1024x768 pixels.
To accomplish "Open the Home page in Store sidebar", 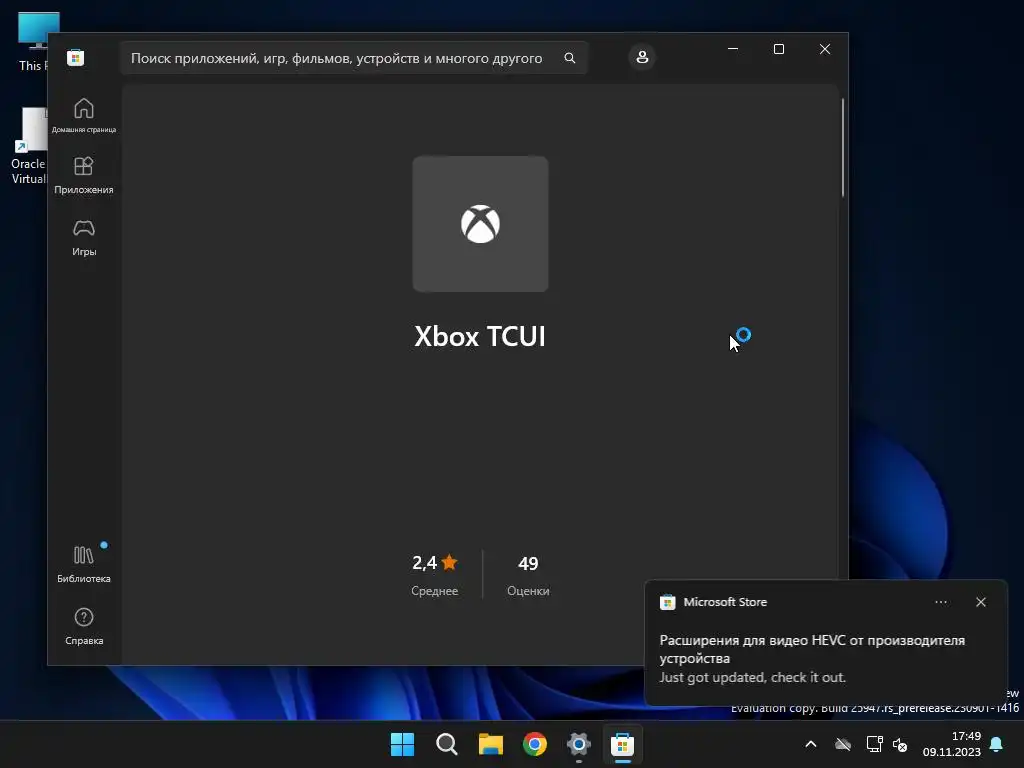I will 84,115.
